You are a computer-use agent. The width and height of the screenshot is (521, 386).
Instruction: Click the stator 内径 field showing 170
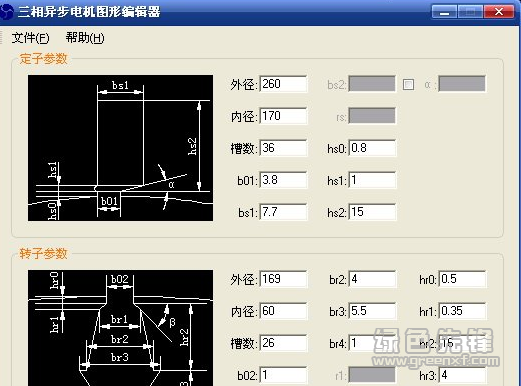click(283, 116)
